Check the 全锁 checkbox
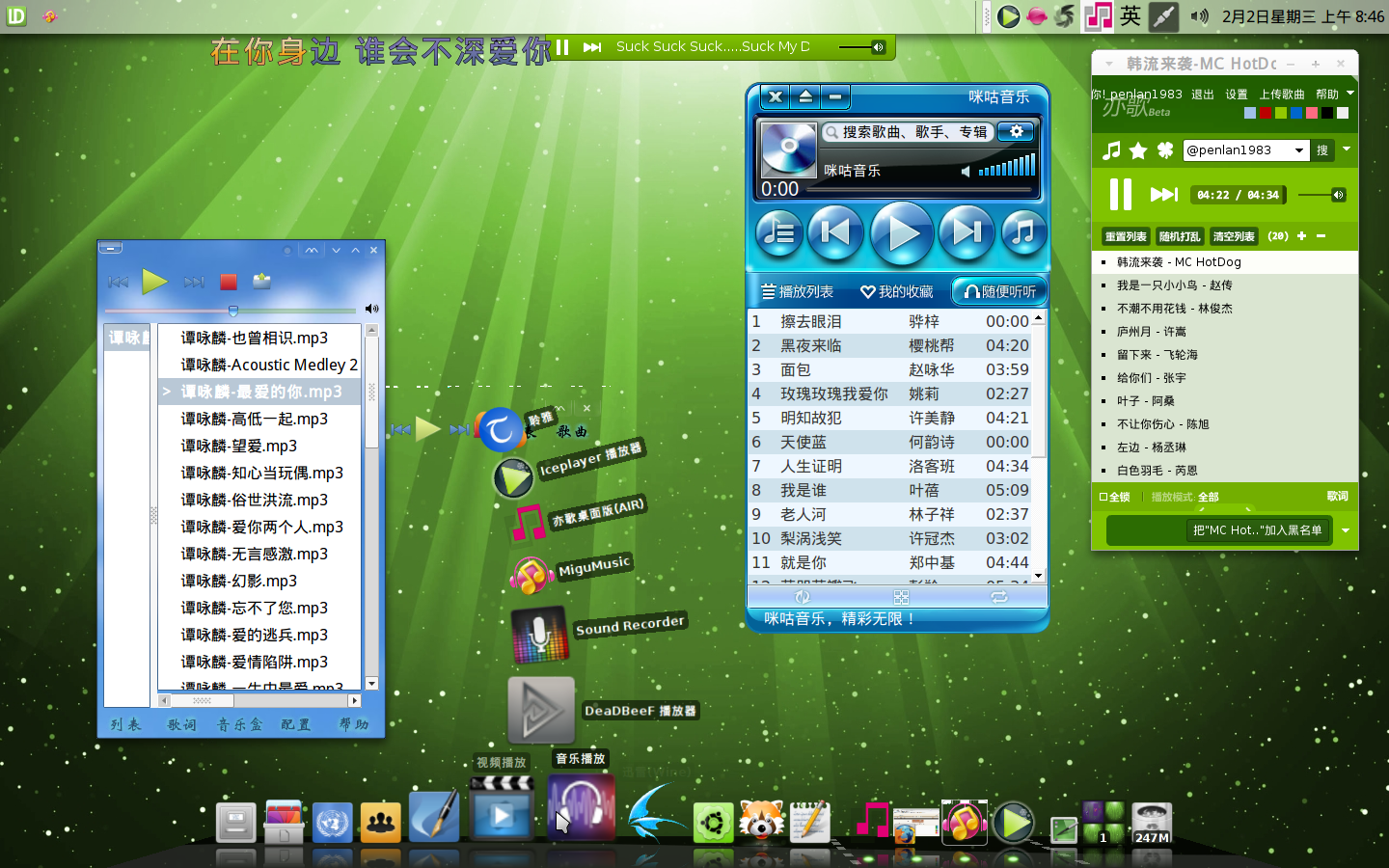This screenshot has width=1389, height=868. 1103,497
